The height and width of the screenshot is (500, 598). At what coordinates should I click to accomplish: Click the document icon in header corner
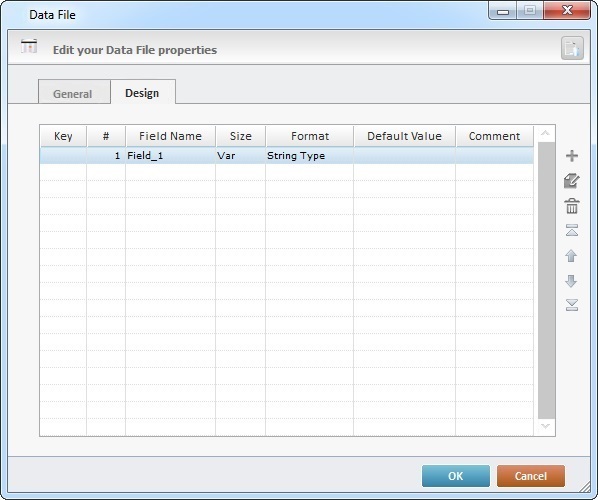coord(572,48)
